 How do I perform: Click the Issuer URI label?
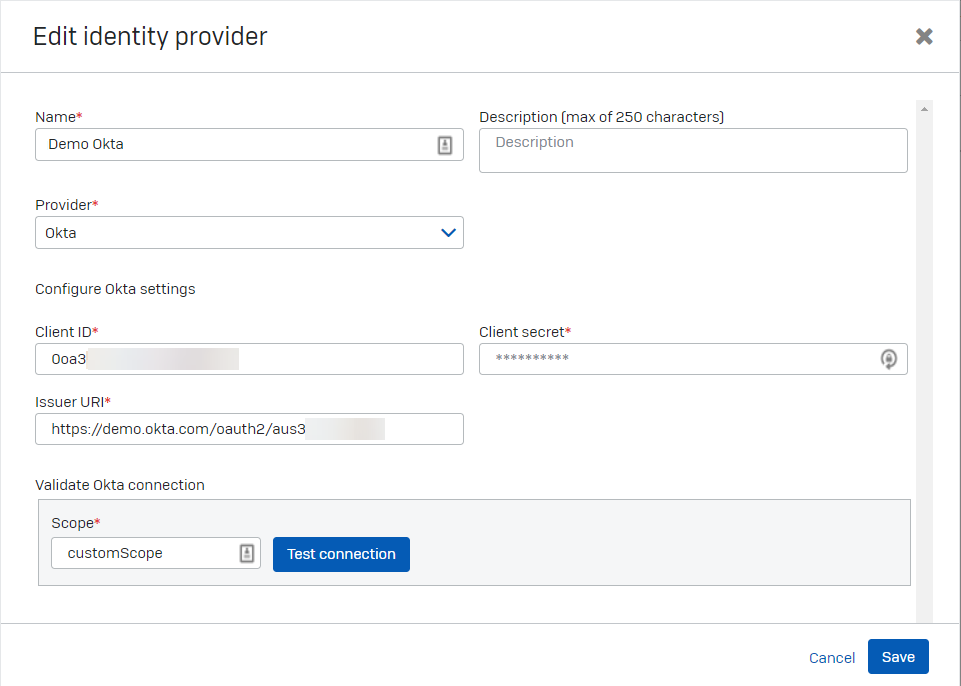pyautogui.click(x=72, y=402)
